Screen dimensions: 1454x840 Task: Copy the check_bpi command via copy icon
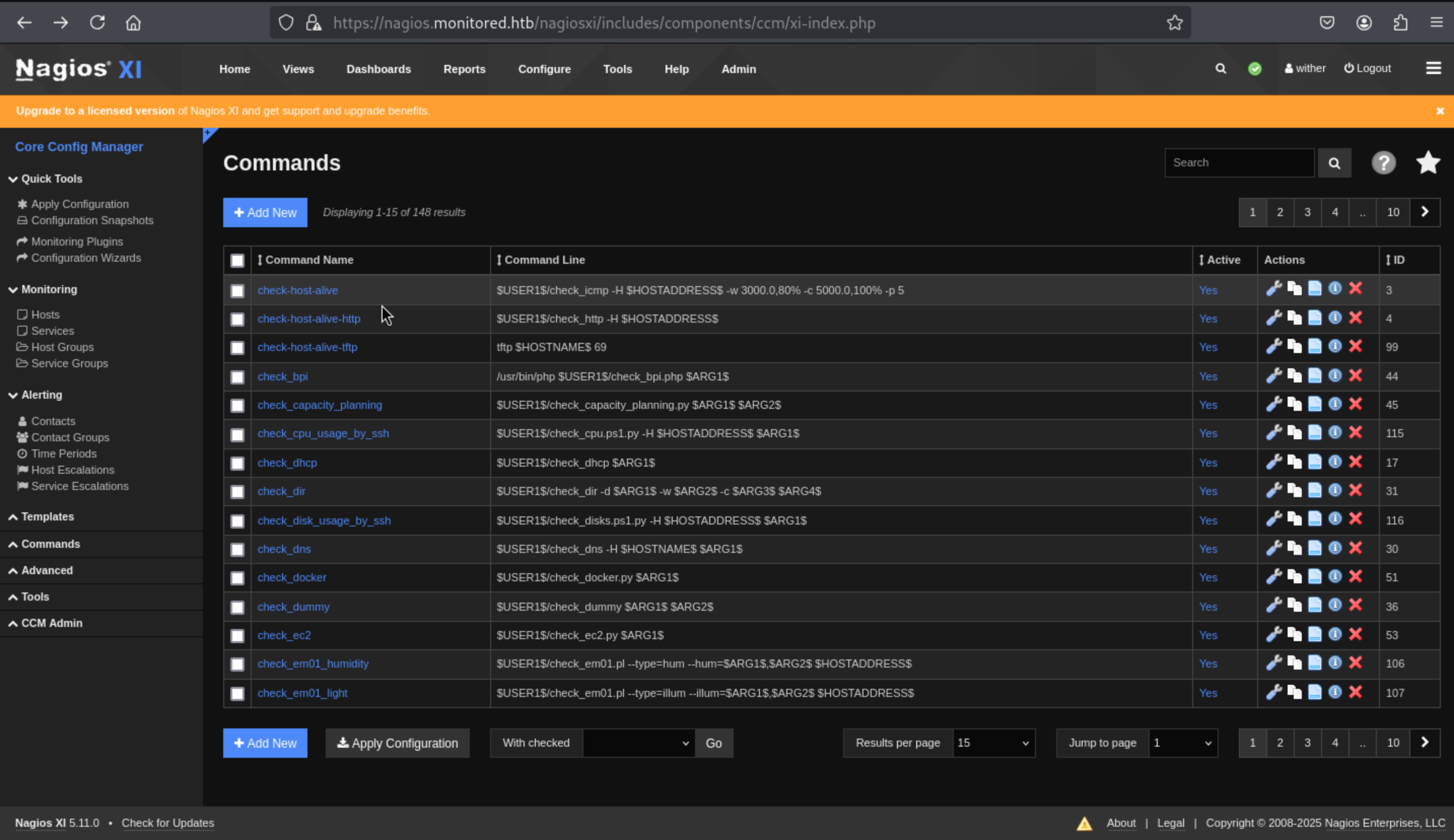[x=1294, y=376]
